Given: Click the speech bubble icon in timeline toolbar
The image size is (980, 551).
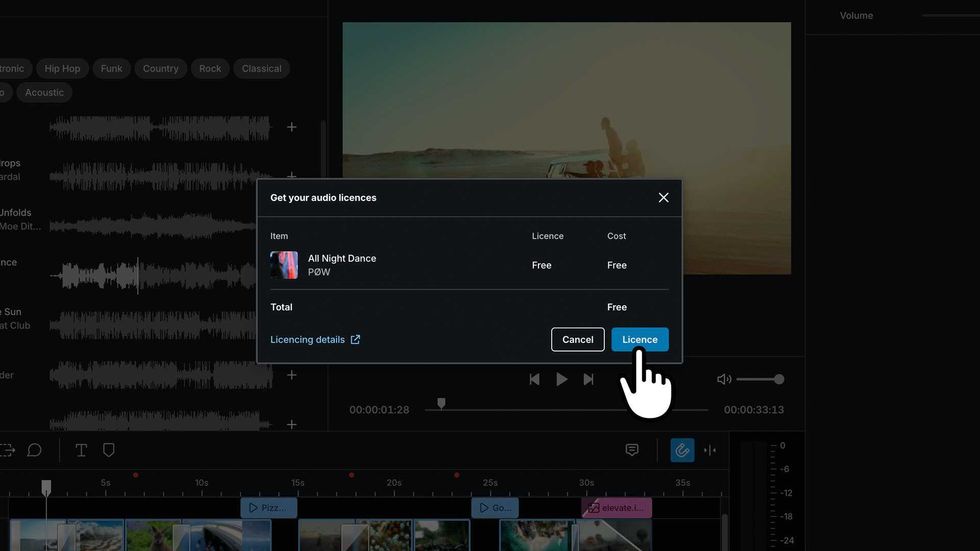Looking at the screenshot, I should tap(34, 450).
